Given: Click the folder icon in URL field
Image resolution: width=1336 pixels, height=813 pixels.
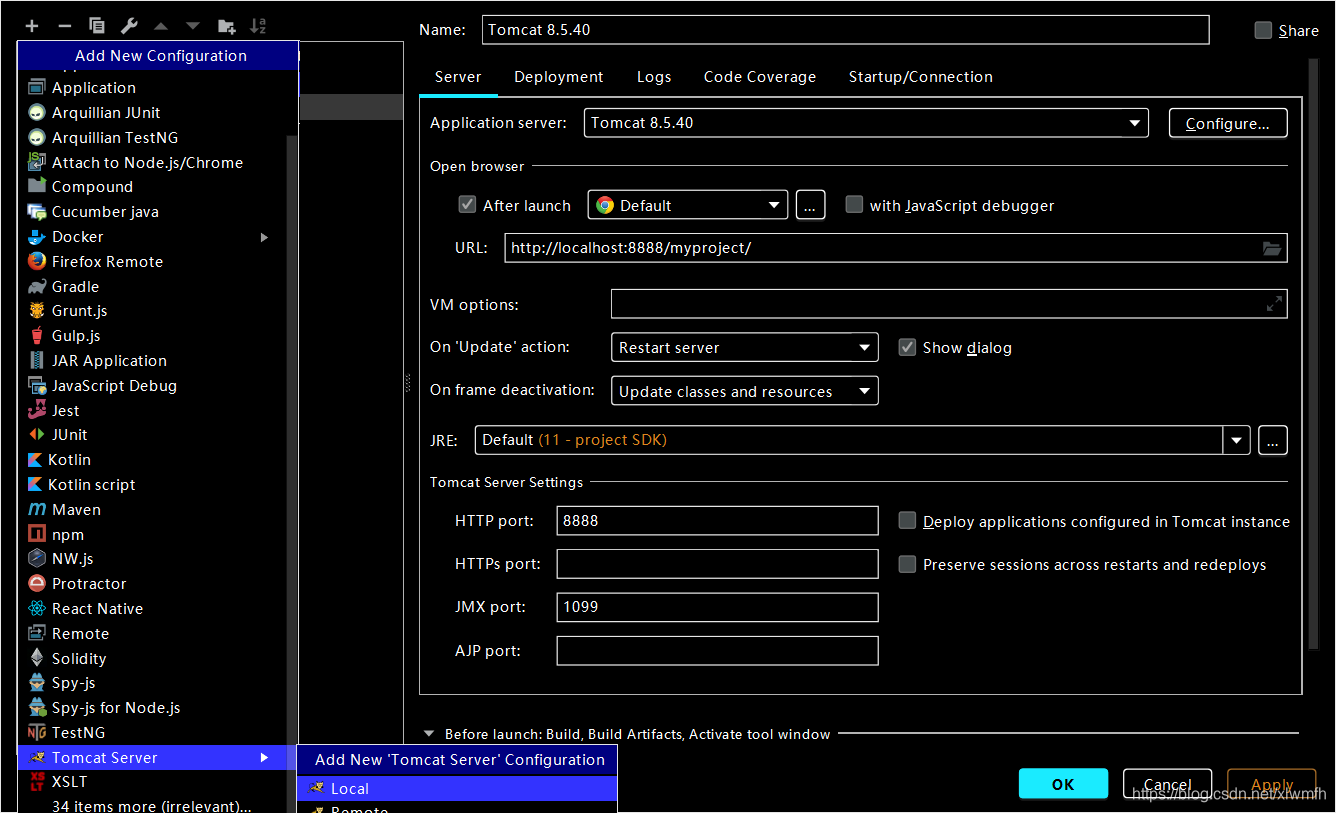Looking at the screenshot, I should (x=1272, y=248).
